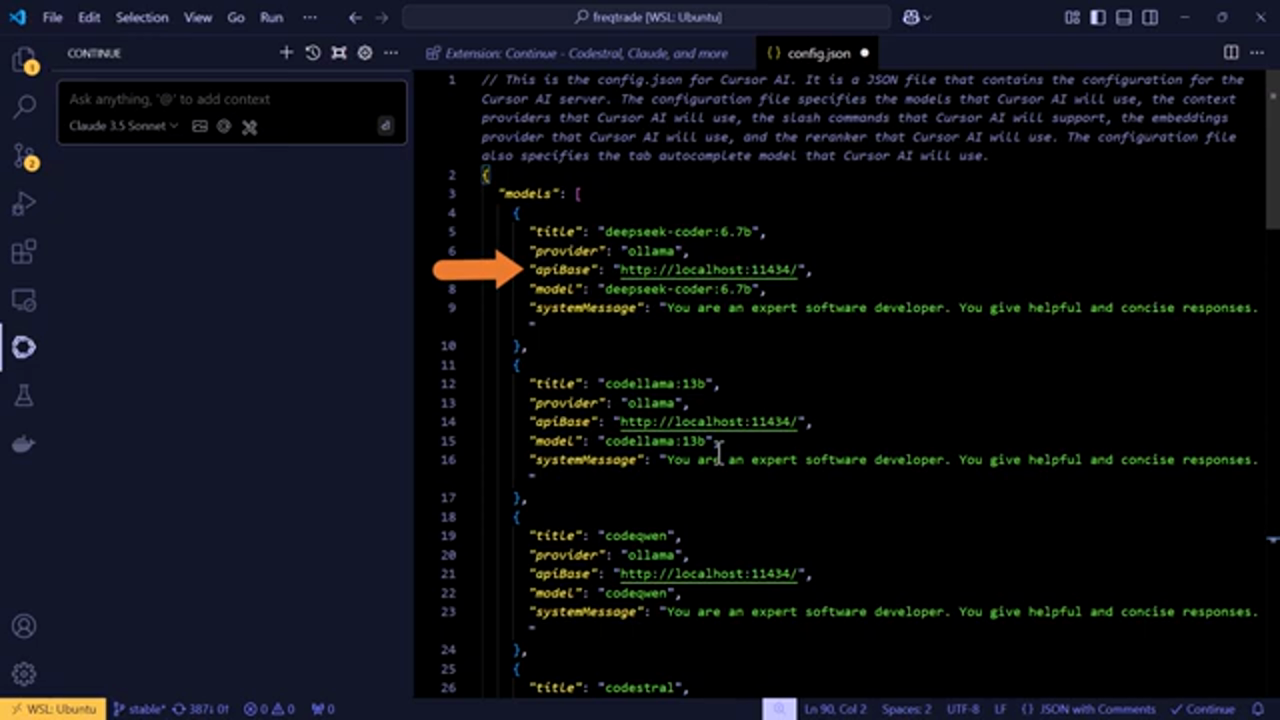Go forward in editor navigation
This screenshot has width=1280, height=720.
pyautogui.click(x=383, y=17)
